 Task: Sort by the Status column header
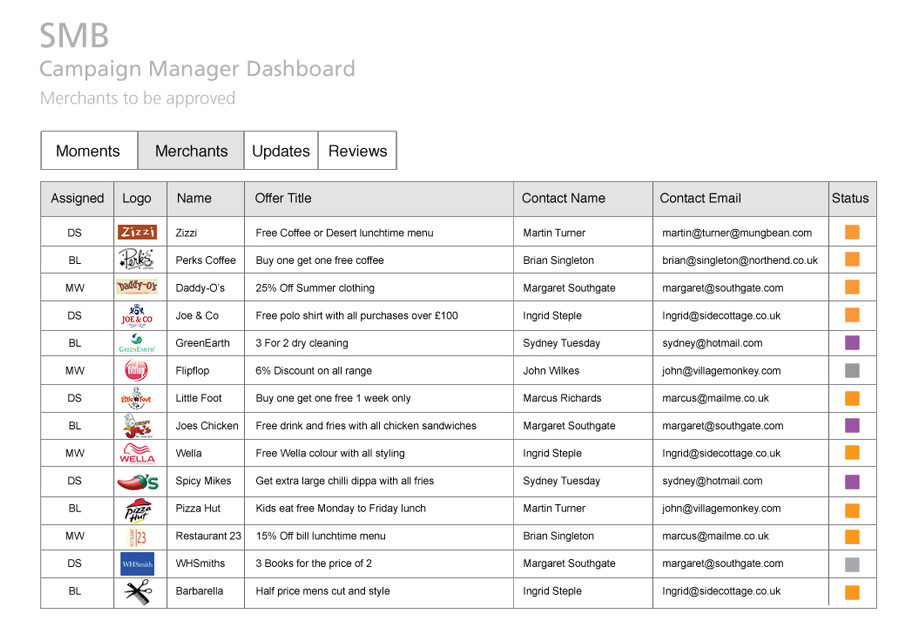coord(850,198)
